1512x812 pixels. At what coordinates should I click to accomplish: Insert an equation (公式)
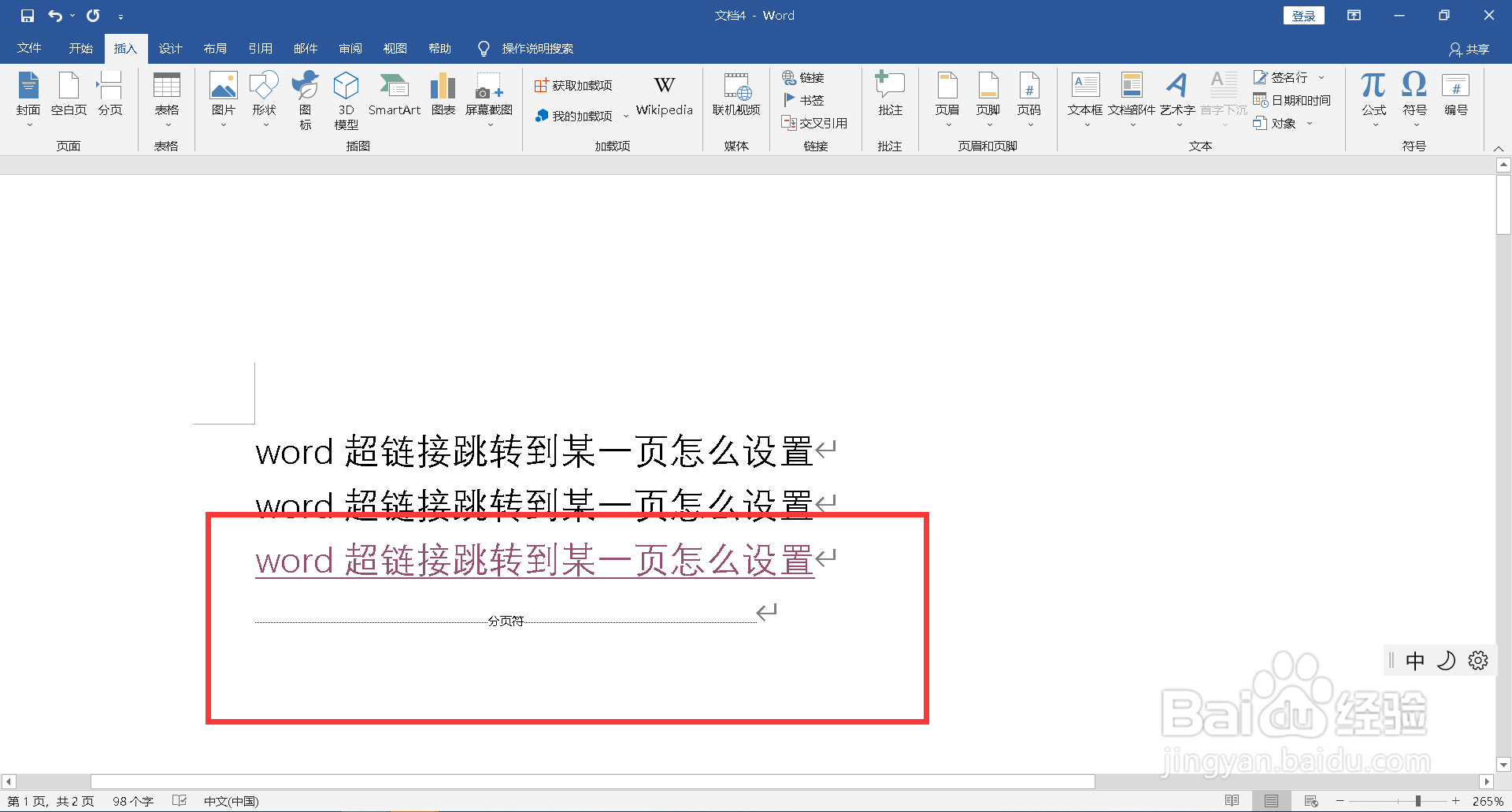point(1374,99)
